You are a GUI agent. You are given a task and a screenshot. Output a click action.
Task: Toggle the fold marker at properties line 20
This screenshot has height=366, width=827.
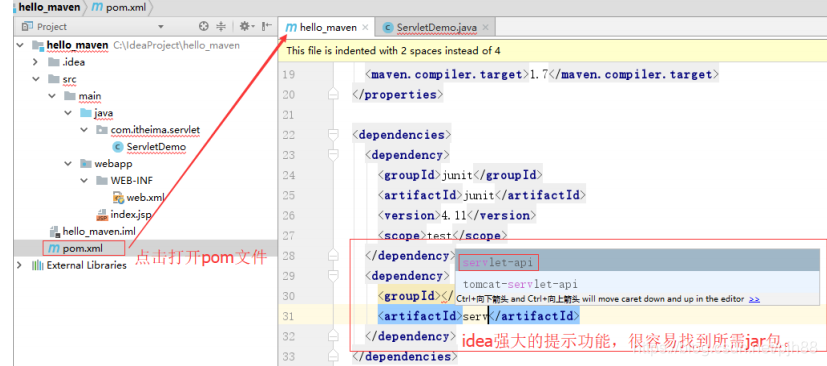[333, 95]
